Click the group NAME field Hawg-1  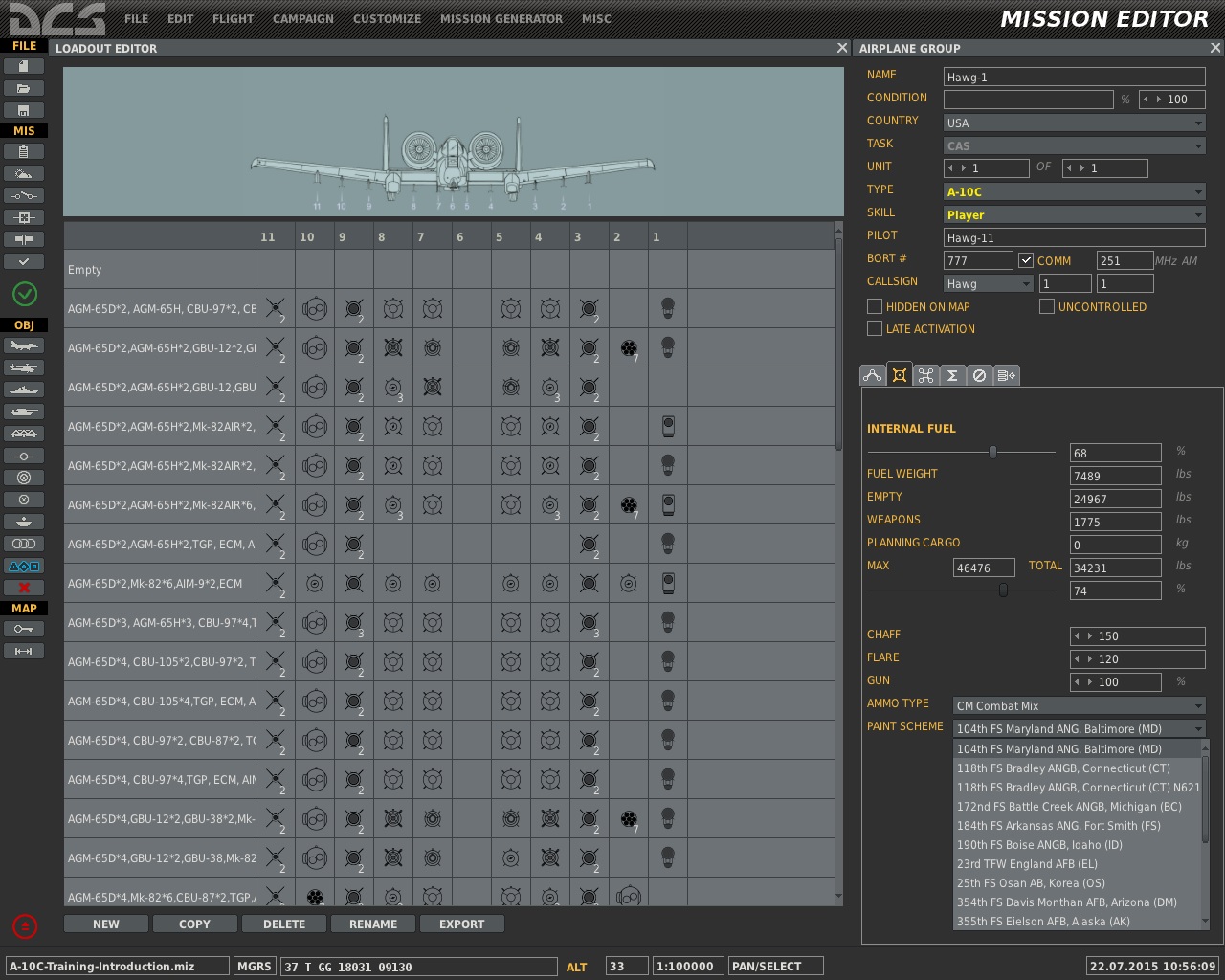pyautogui.click(x=1074, y=78)
